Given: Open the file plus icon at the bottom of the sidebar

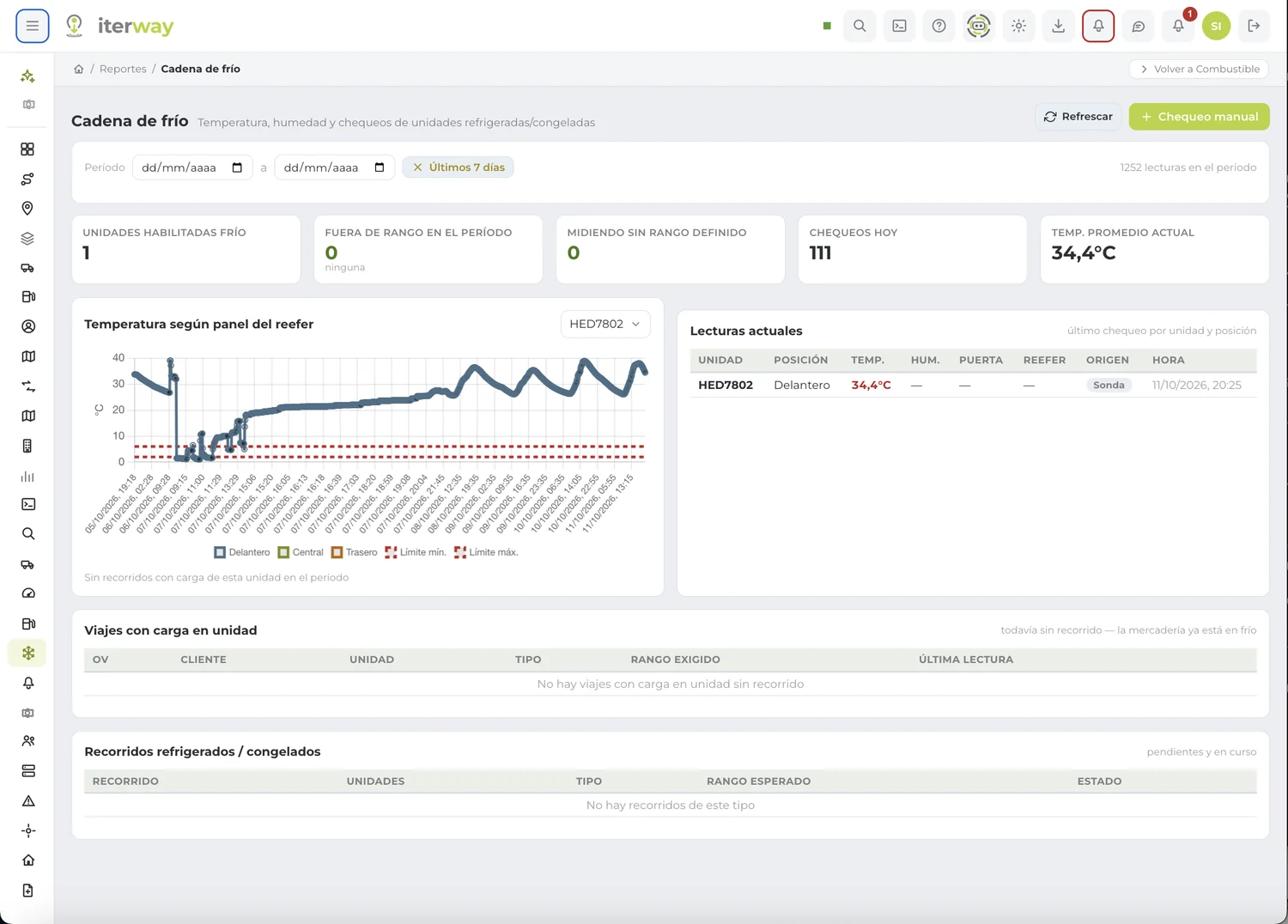Looking at the screenshot, I should 28,891.
